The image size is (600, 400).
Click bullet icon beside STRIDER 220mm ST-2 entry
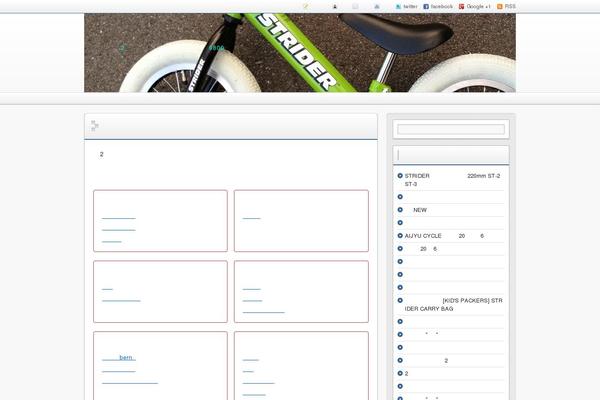(400, 176)
